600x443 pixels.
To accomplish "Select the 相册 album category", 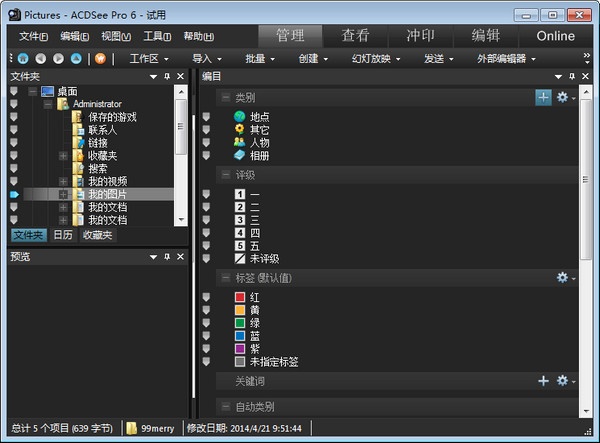I will pyautogui.click(x=240, y=155).
